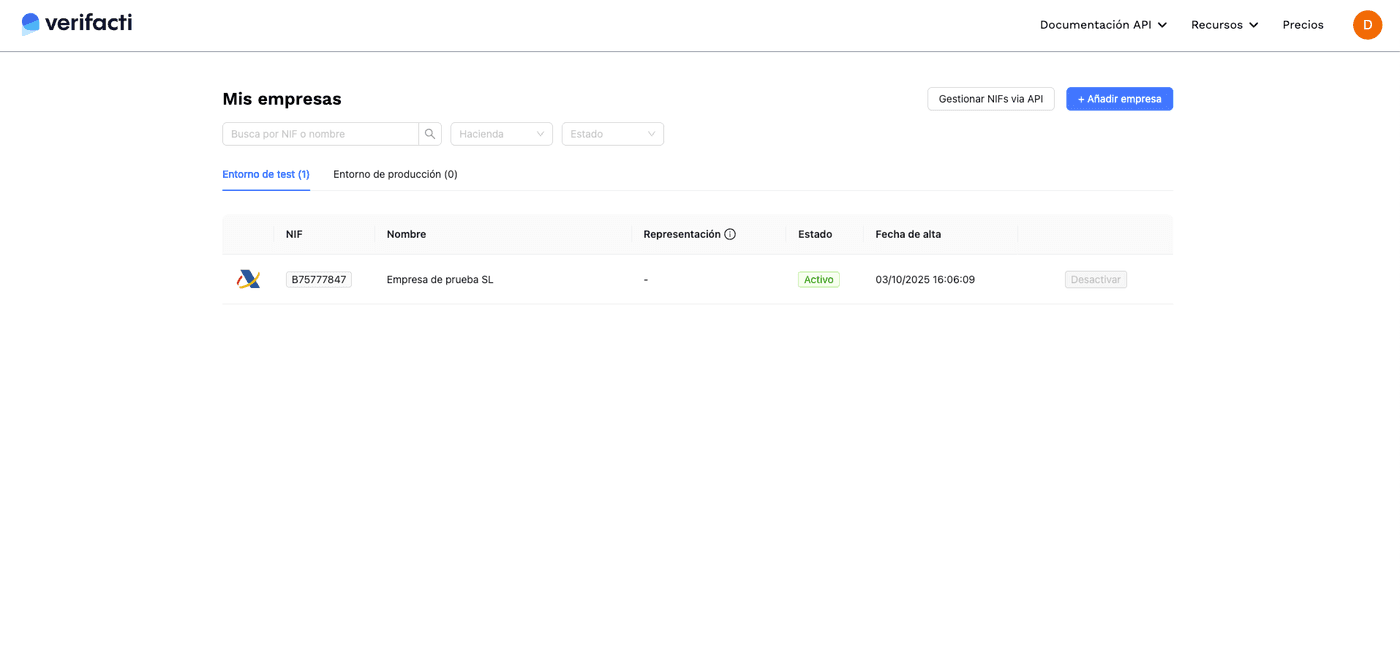1400x657 pixels.
Task: Open the Precios page link
Action: click(1303, 25)
